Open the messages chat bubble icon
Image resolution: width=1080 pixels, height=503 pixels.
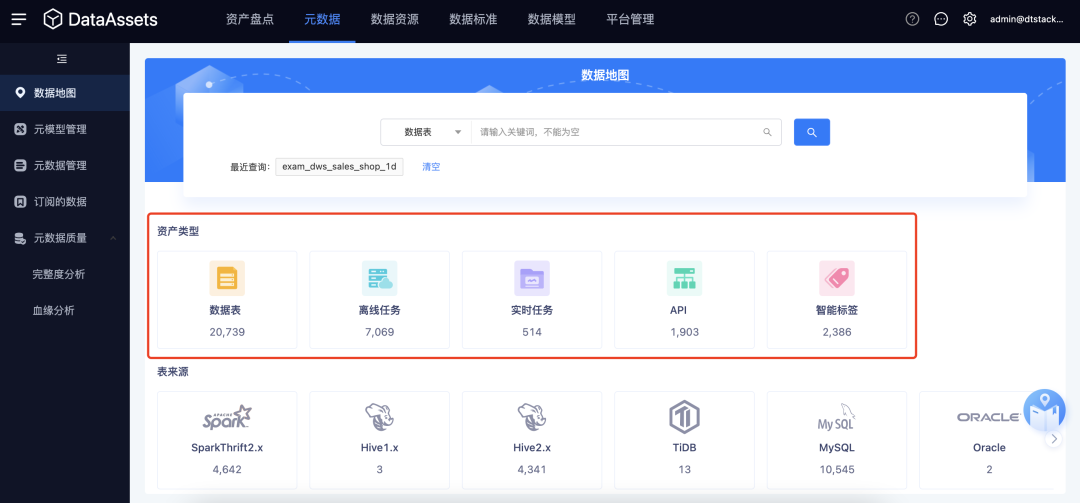point(941,19)
